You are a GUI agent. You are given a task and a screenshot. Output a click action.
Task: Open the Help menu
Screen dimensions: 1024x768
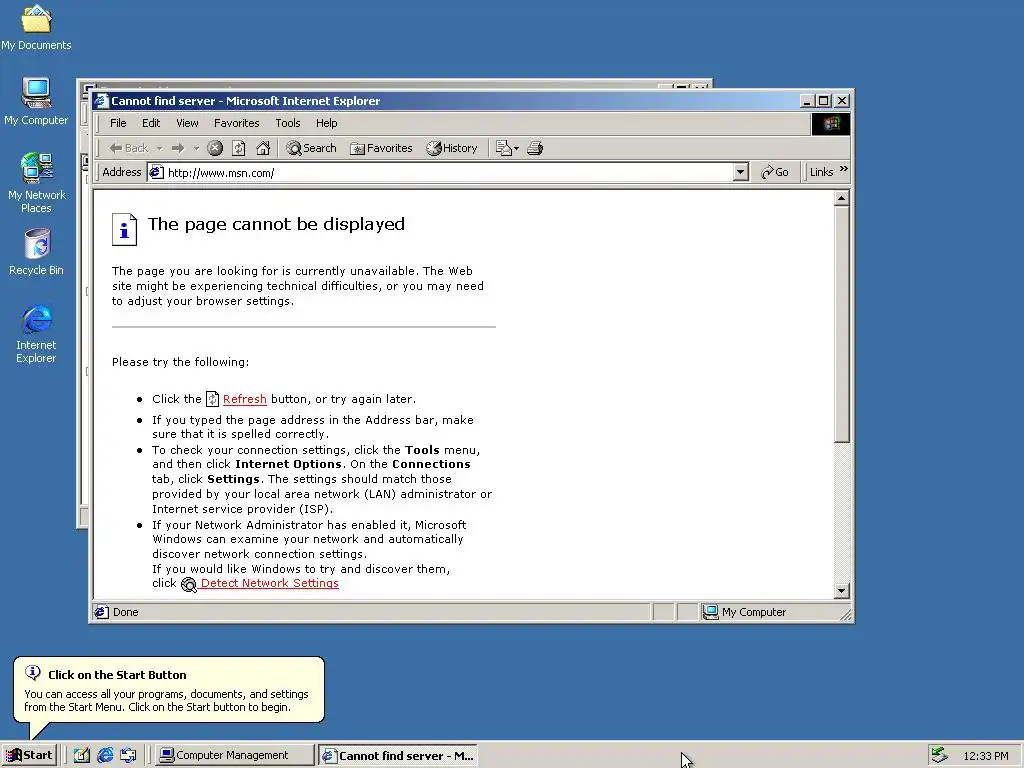coord(327,123)
